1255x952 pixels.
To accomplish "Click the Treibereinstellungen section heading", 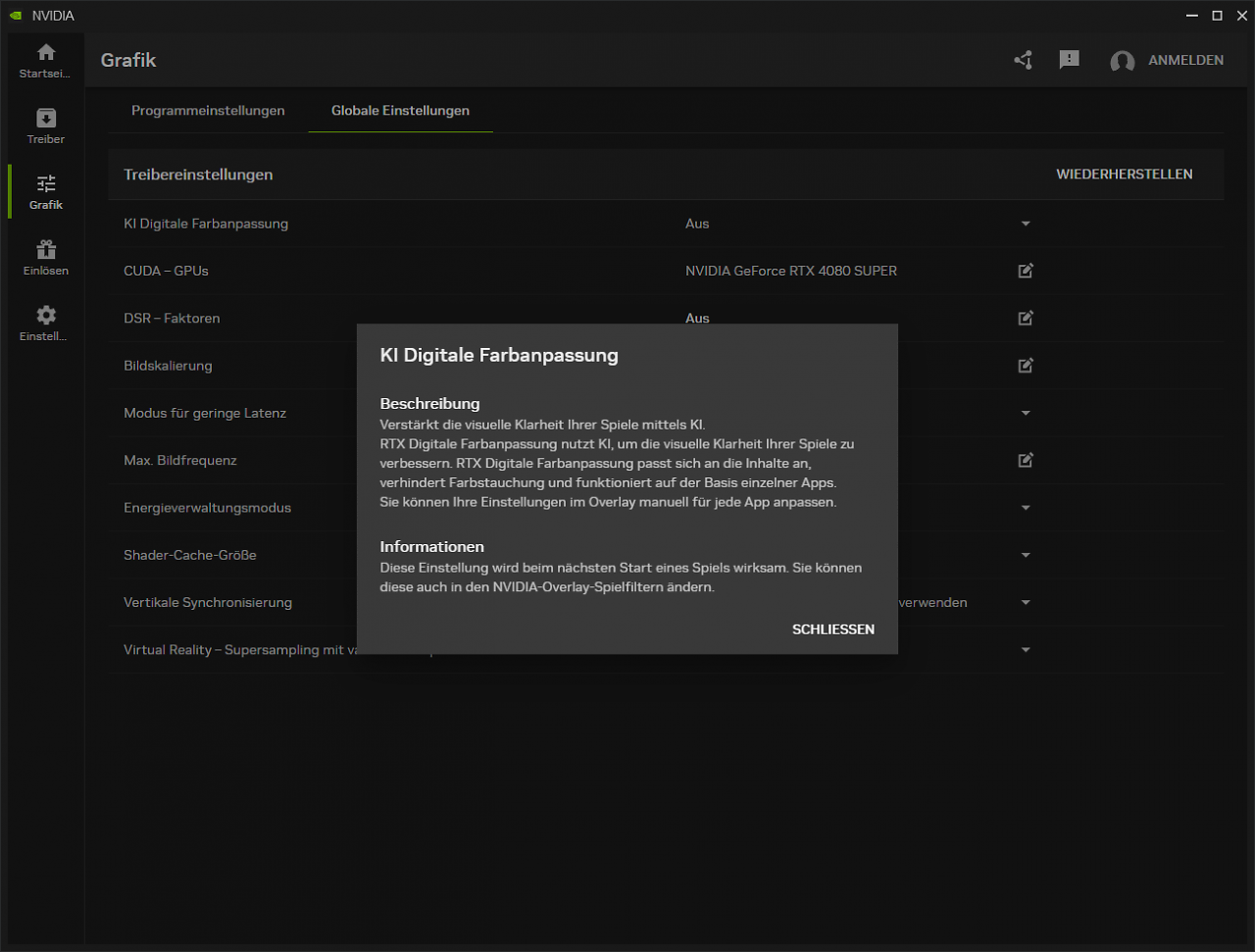I will 198,175.
